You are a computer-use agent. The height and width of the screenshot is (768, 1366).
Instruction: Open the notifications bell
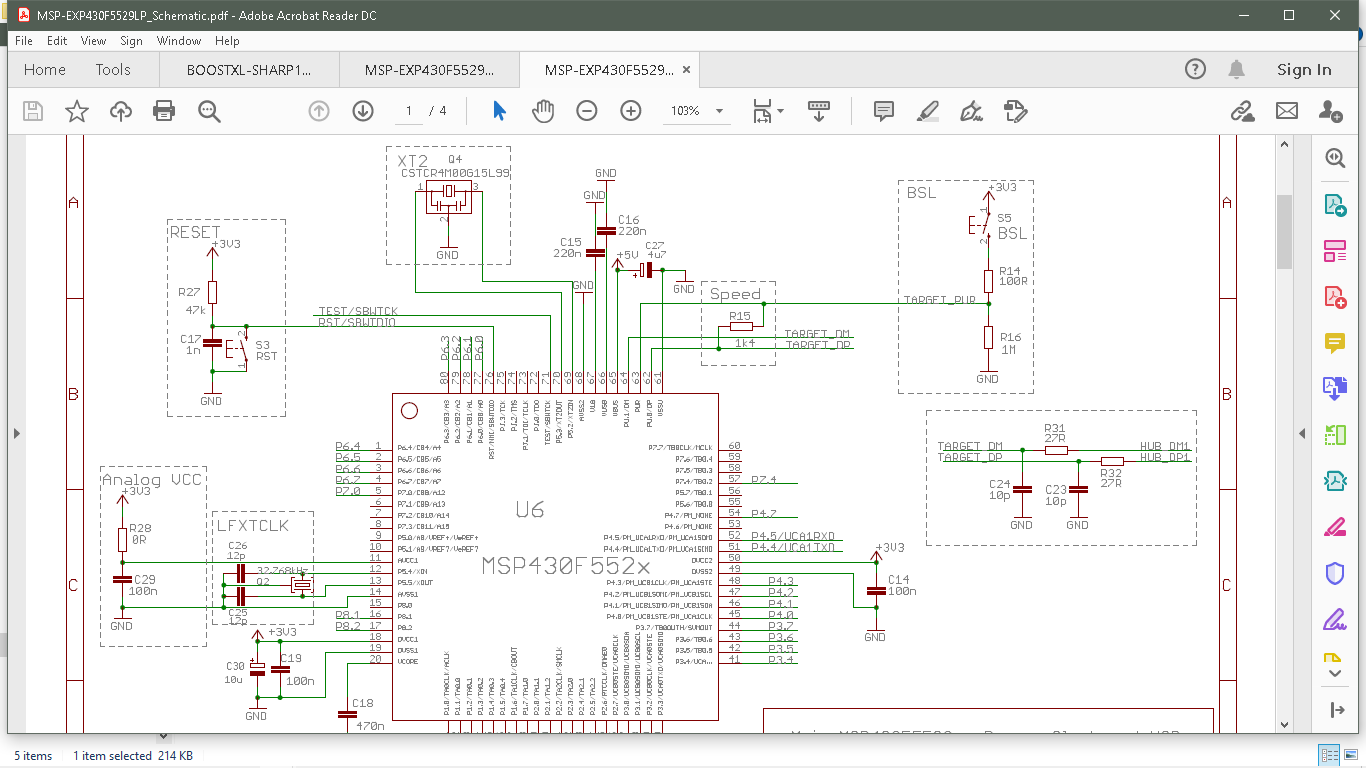tap(1237, 70)
